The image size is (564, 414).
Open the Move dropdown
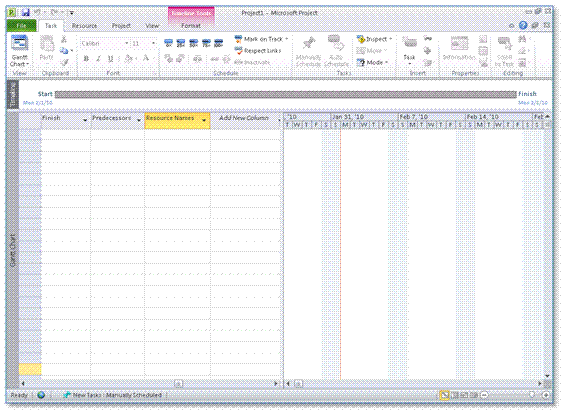[x=372, y=51]
